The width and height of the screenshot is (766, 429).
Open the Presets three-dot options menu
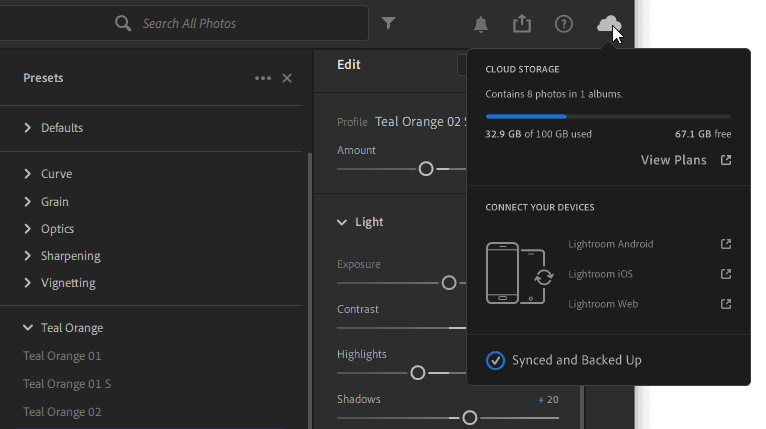point(263,78)
